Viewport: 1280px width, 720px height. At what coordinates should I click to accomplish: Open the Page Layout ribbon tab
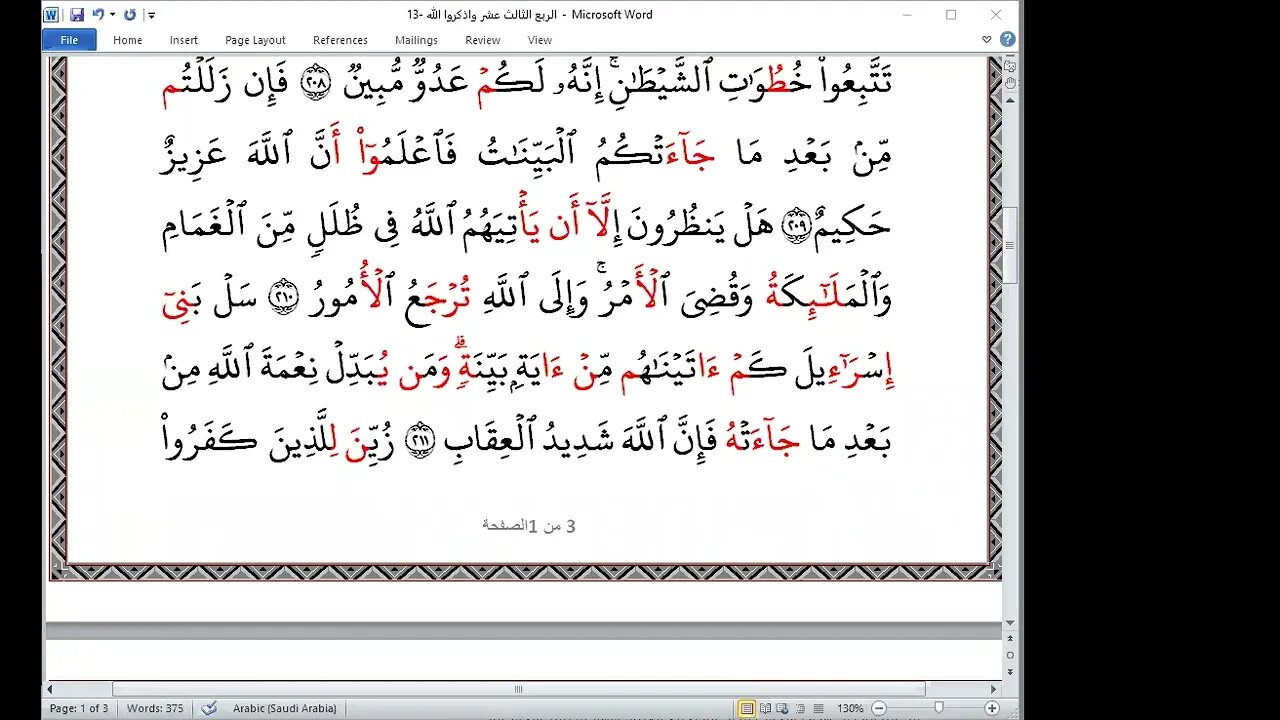click(x=255, y=40)
